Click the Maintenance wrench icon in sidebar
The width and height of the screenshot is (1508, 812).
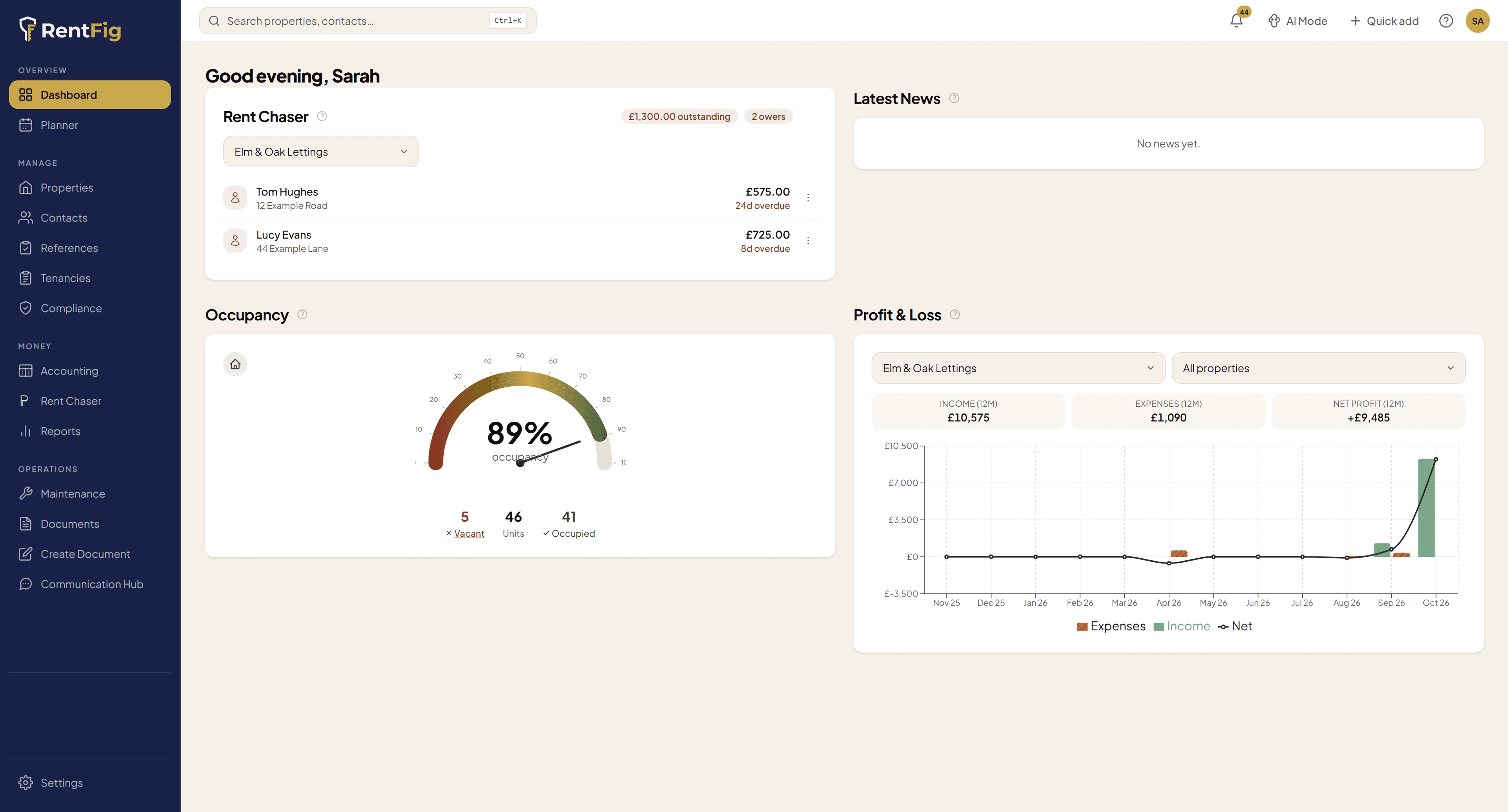click(26, 494)
